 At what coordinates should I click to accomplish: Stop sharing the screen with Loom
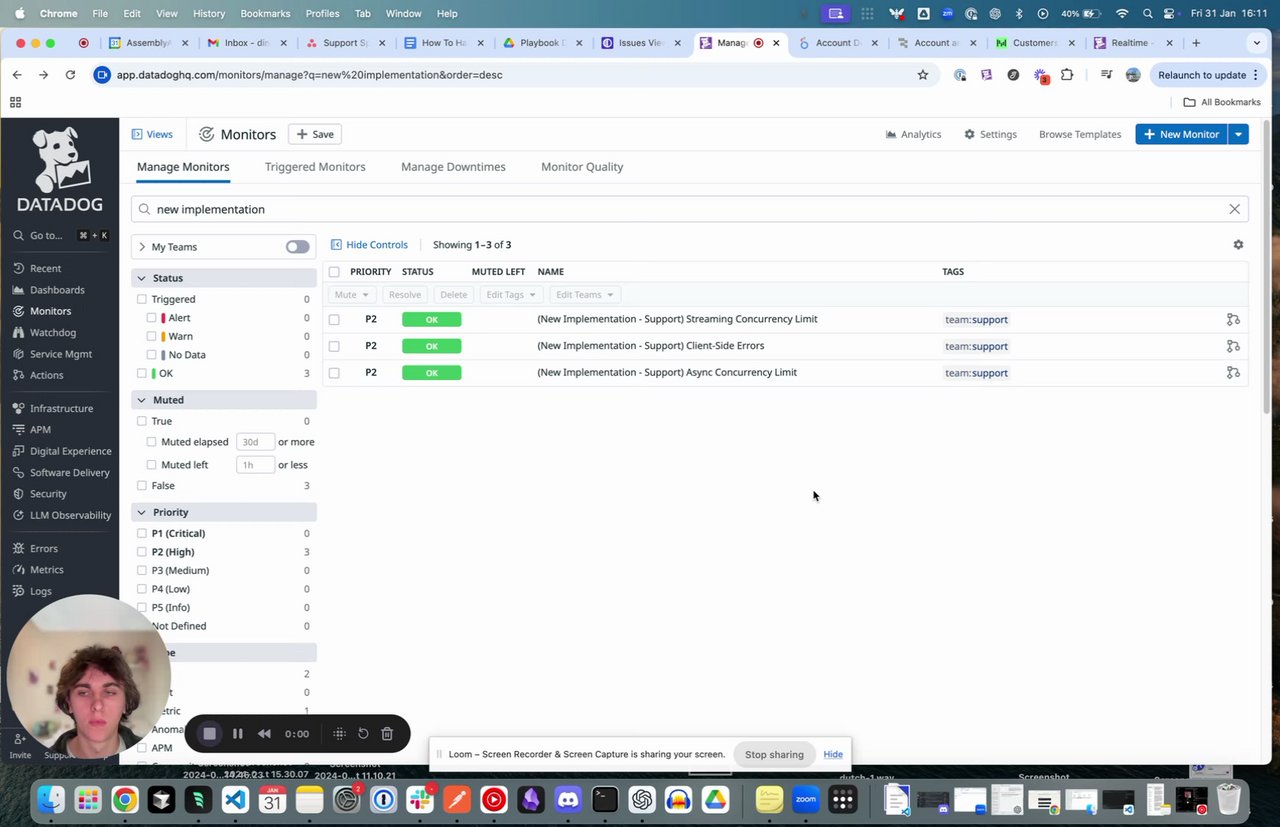(774, 754)
